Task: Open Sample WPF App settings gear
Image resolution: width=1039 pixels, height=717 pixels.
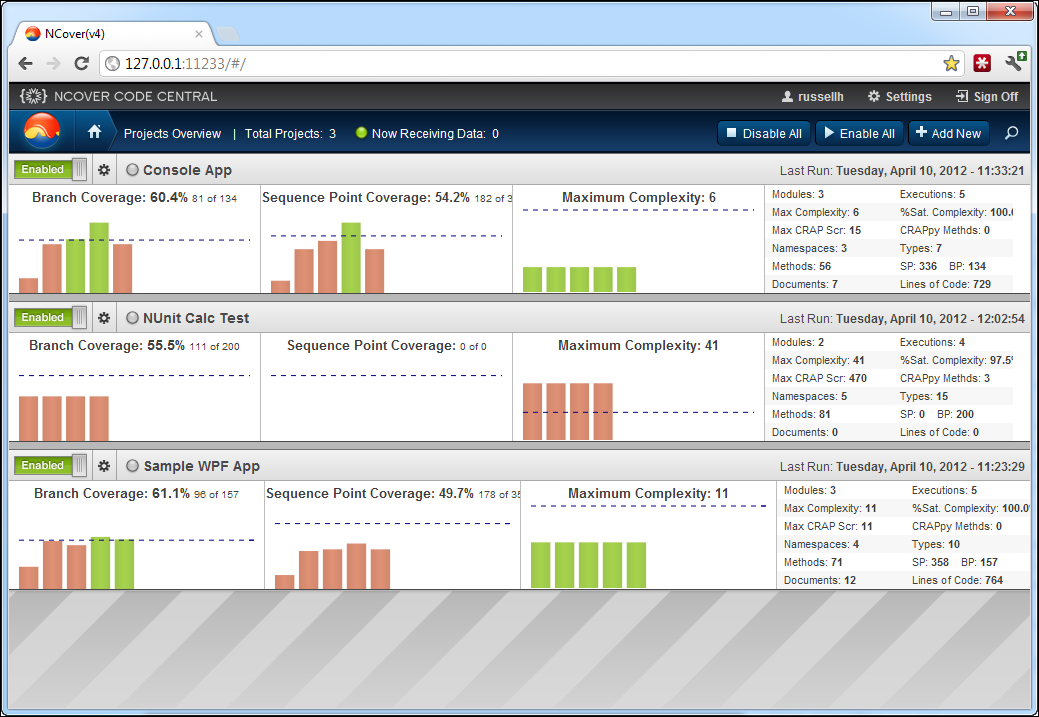Action: tap(104, 466)
